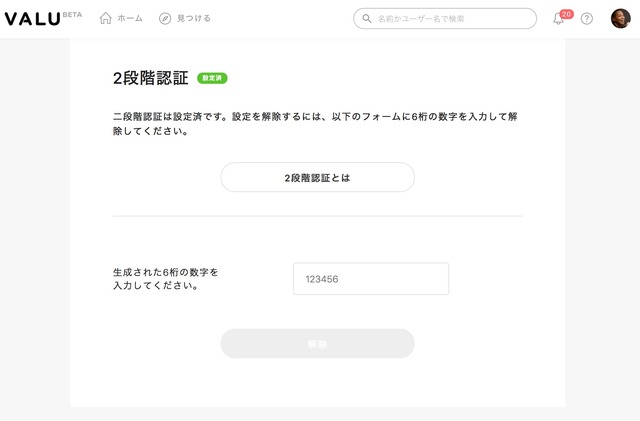Click the house icon in the navigation bar
Screen dimensions: 640x421
point(105,18)
